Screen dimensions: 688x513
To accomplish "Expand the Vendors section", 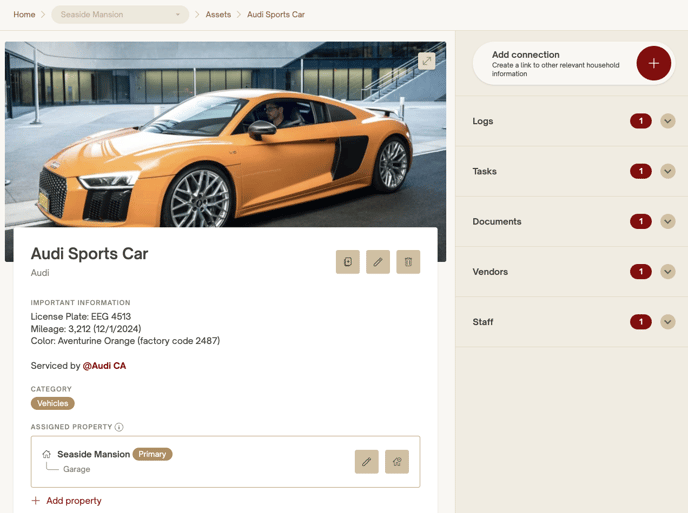I will point(668,272).
